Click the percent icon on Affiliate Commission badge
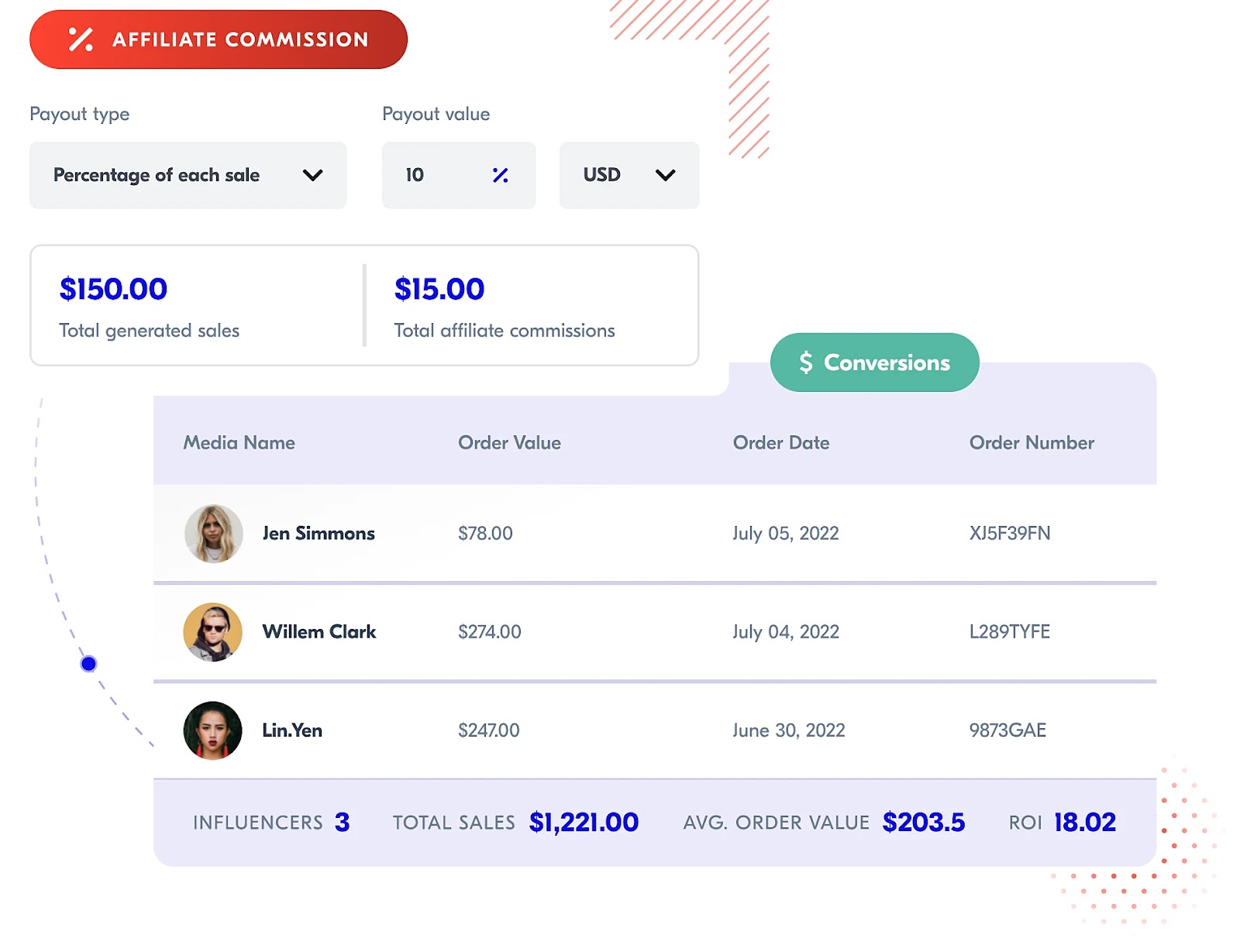This screenshot has height=952, width=1240. (x=81, y=40)
